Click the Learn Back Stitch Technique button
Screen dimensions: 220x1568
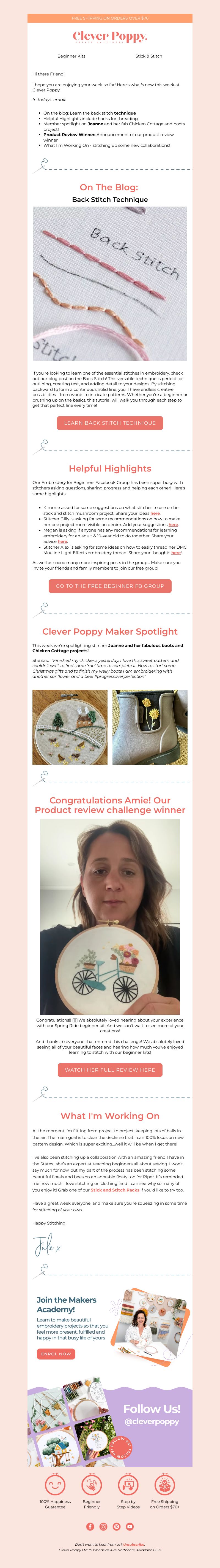(x=110, y=423)
